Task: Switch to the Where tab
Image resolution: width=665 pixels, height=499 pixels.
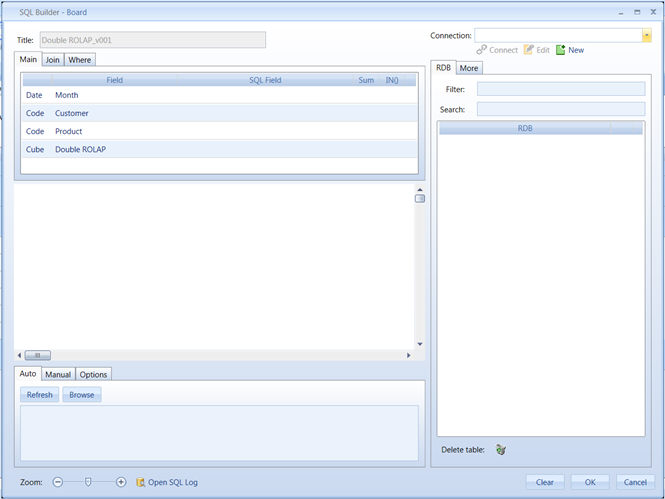Action: click(80, 60)
